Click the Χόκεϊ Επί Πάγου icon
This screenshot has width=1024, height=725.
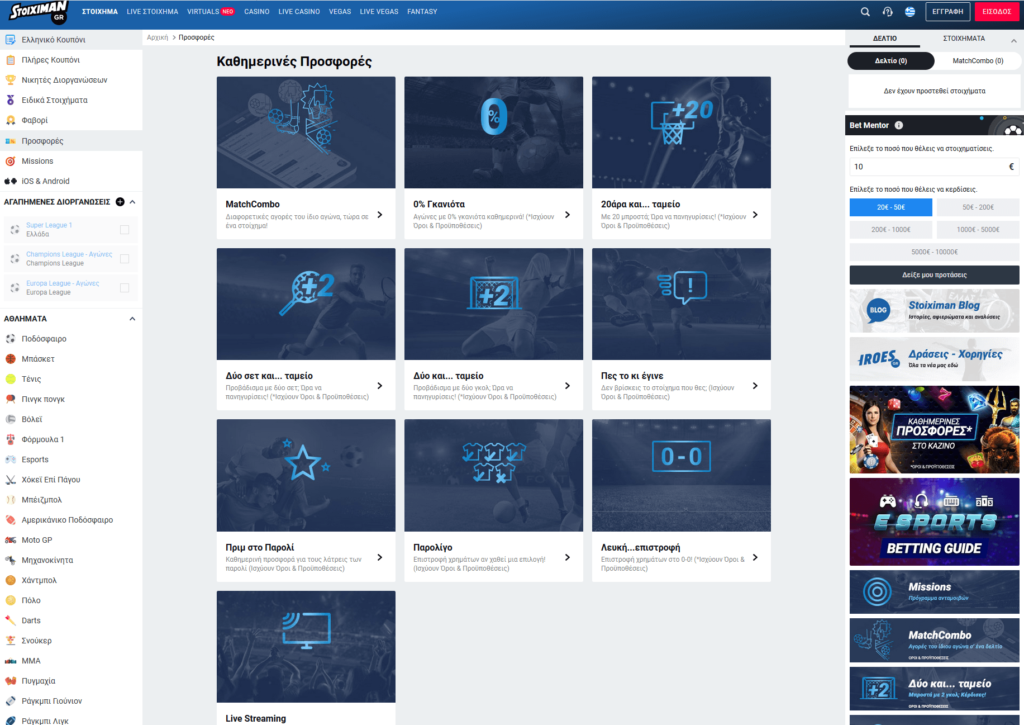(x=10, y=479)
